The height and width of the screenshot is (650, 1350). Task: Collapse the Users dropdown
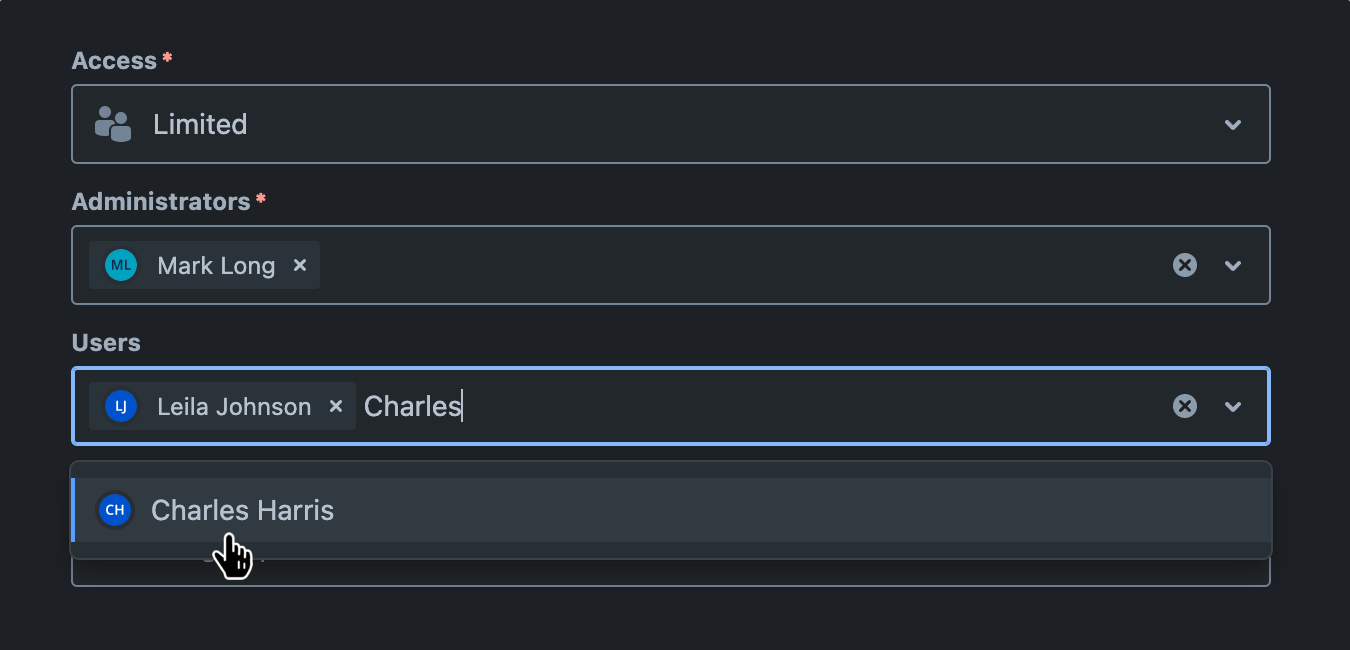[1233, 406]
